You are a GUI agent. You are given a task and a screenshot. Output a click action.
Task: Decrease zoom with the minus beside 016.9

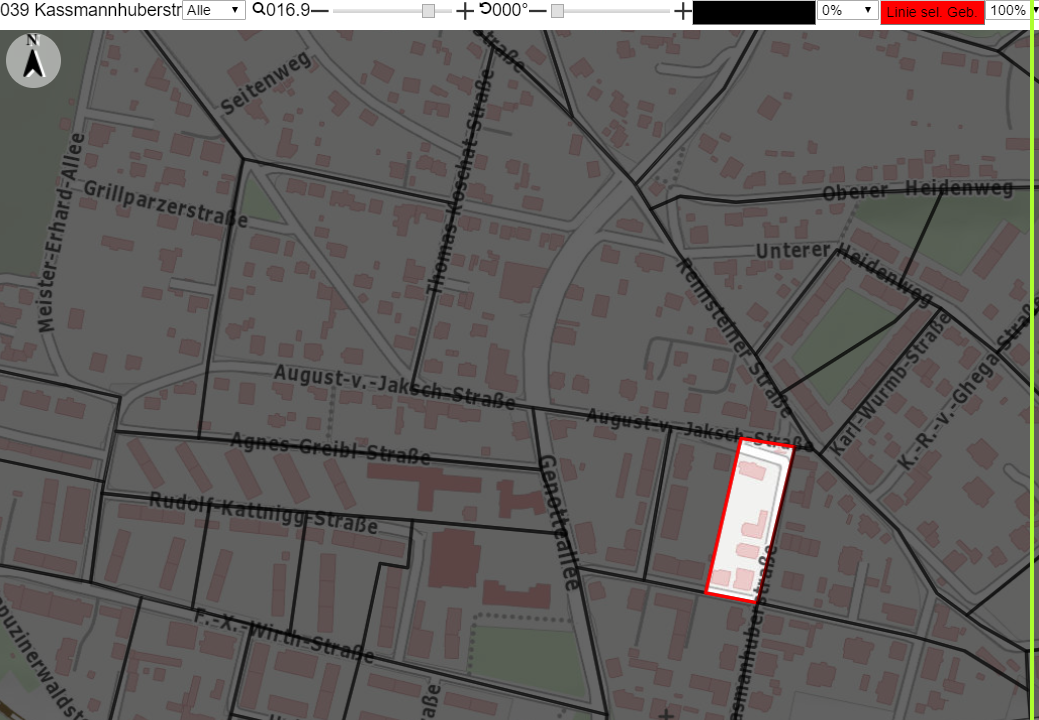[320, 11]
